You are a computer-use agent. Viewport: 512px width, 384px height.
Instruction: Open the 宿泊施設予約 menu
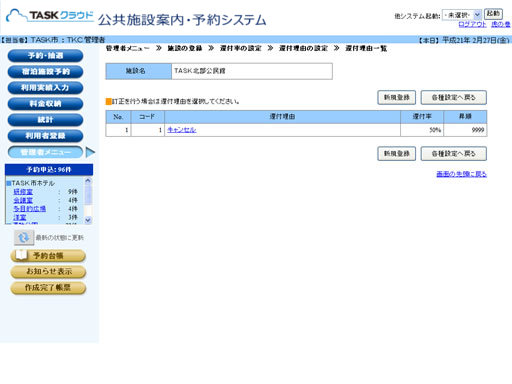coord(45,72)
